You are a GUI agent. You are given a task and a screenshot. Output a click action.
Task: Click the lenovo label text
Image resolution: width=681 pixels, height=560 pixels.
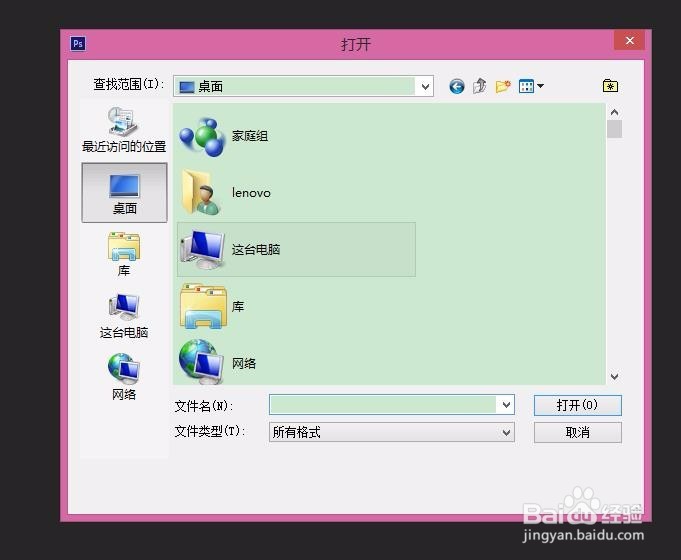[x=251, y=192]
